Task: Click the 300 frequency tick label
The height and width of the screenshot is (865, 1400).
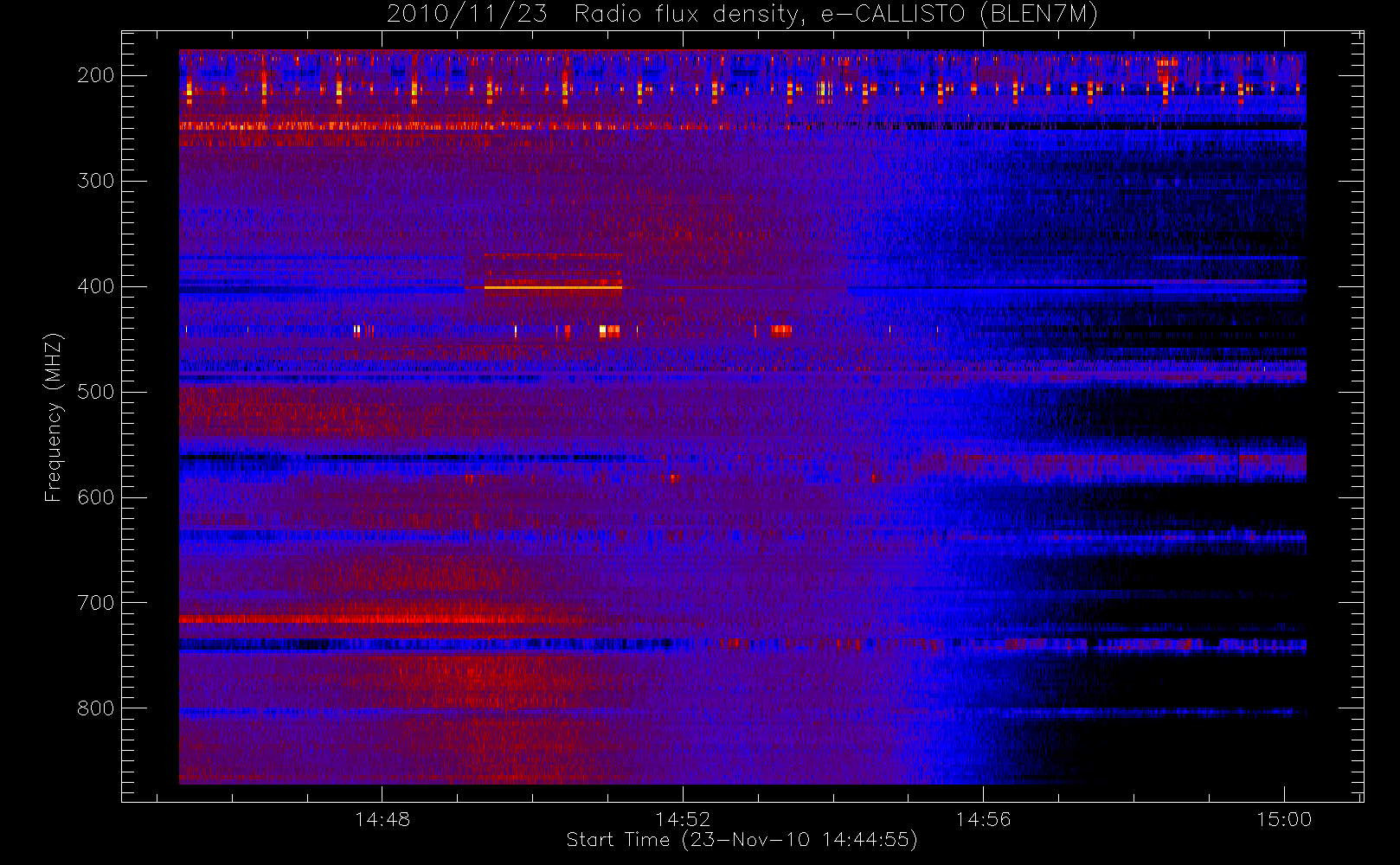Action: click(x=96, y=181)
